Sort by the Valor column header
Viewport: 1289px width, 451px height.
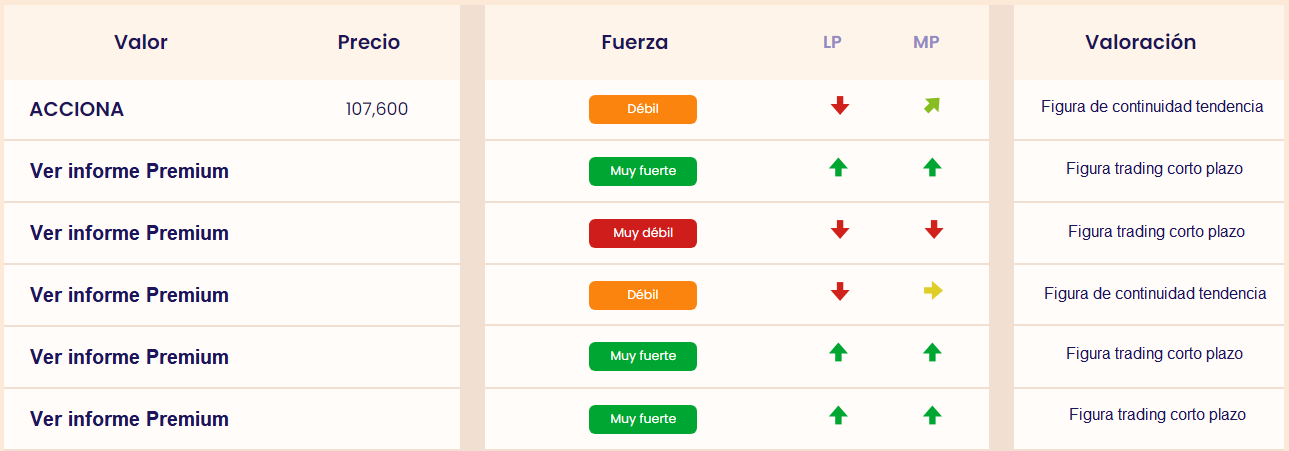click(141, 42)
